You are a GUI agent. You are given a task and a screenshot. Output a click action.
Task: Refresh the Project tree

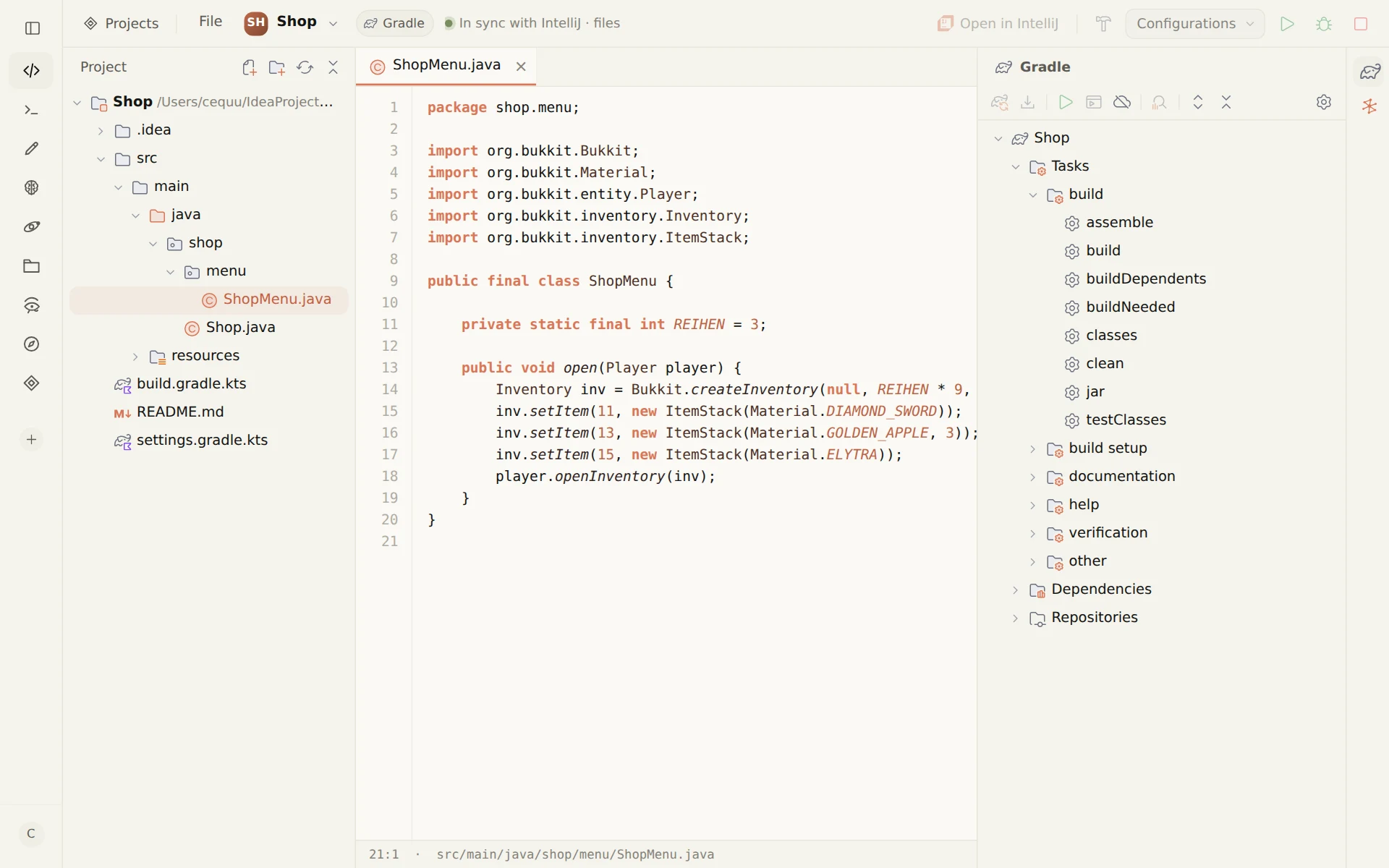(305, 67)
